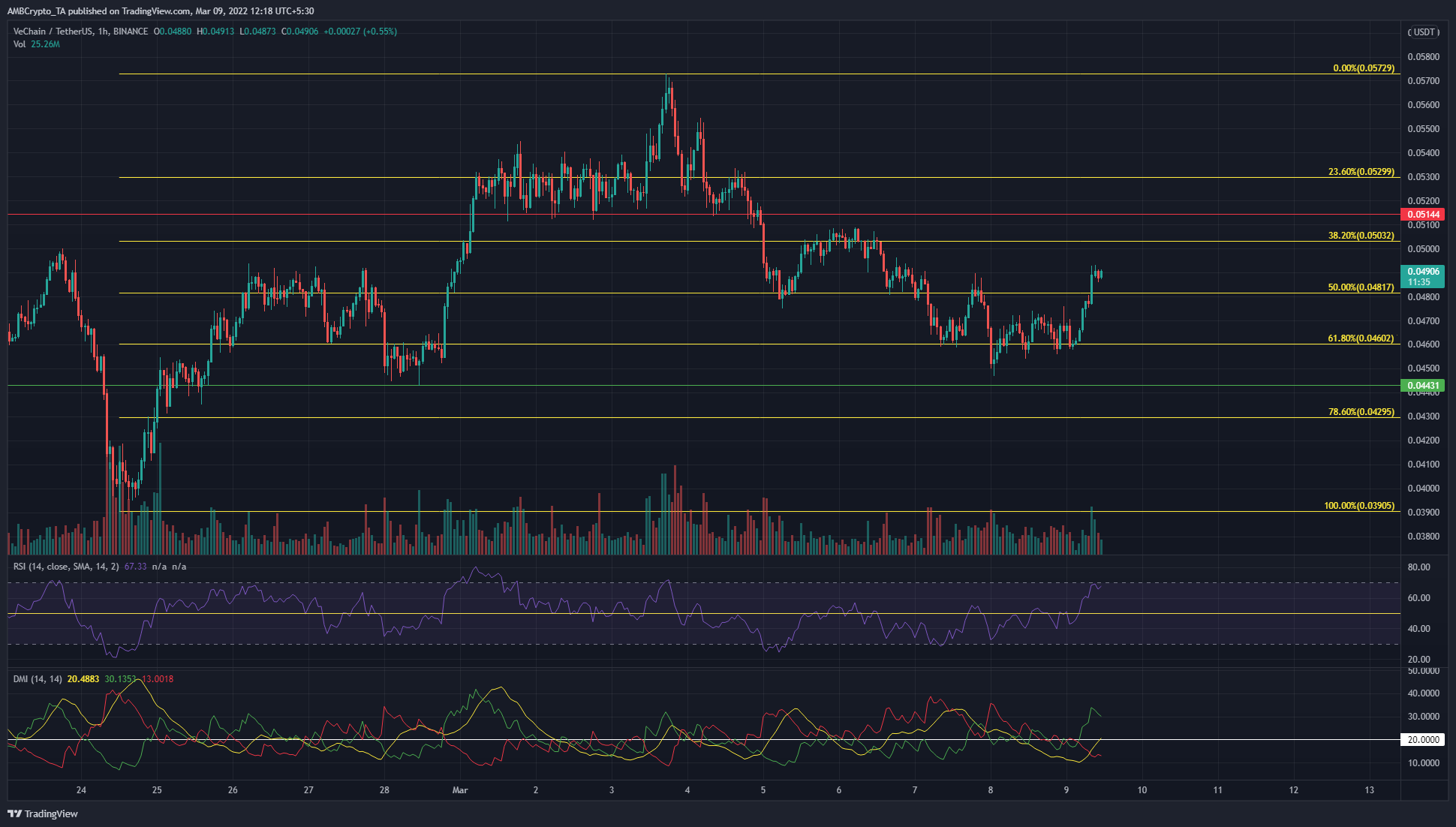Click the Mar label on the date axis
This screenshot has height=827, width=1456.
[x=460, y=790]
